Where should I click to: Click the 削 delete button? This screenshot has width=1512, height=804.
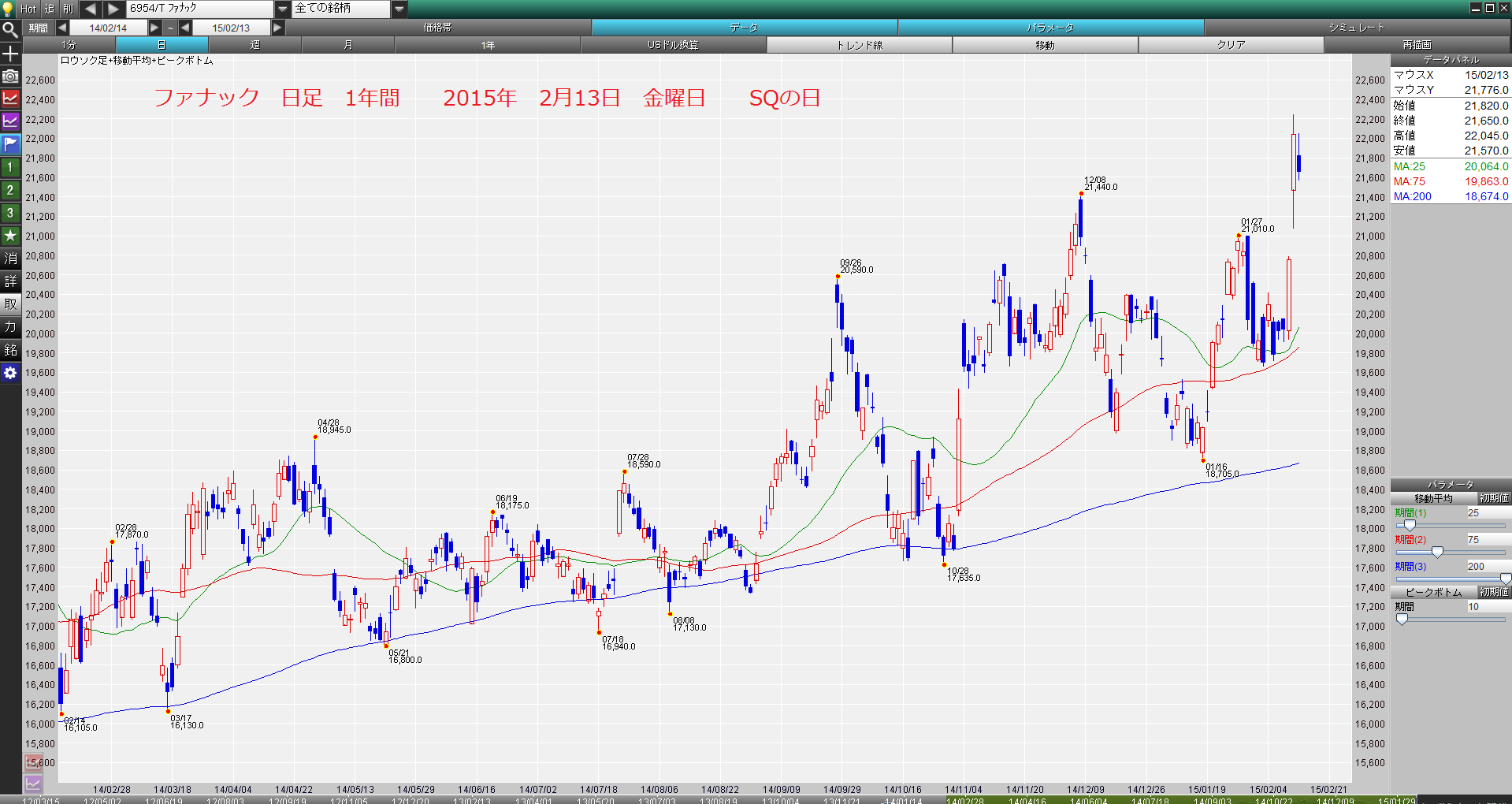(69, 9)
